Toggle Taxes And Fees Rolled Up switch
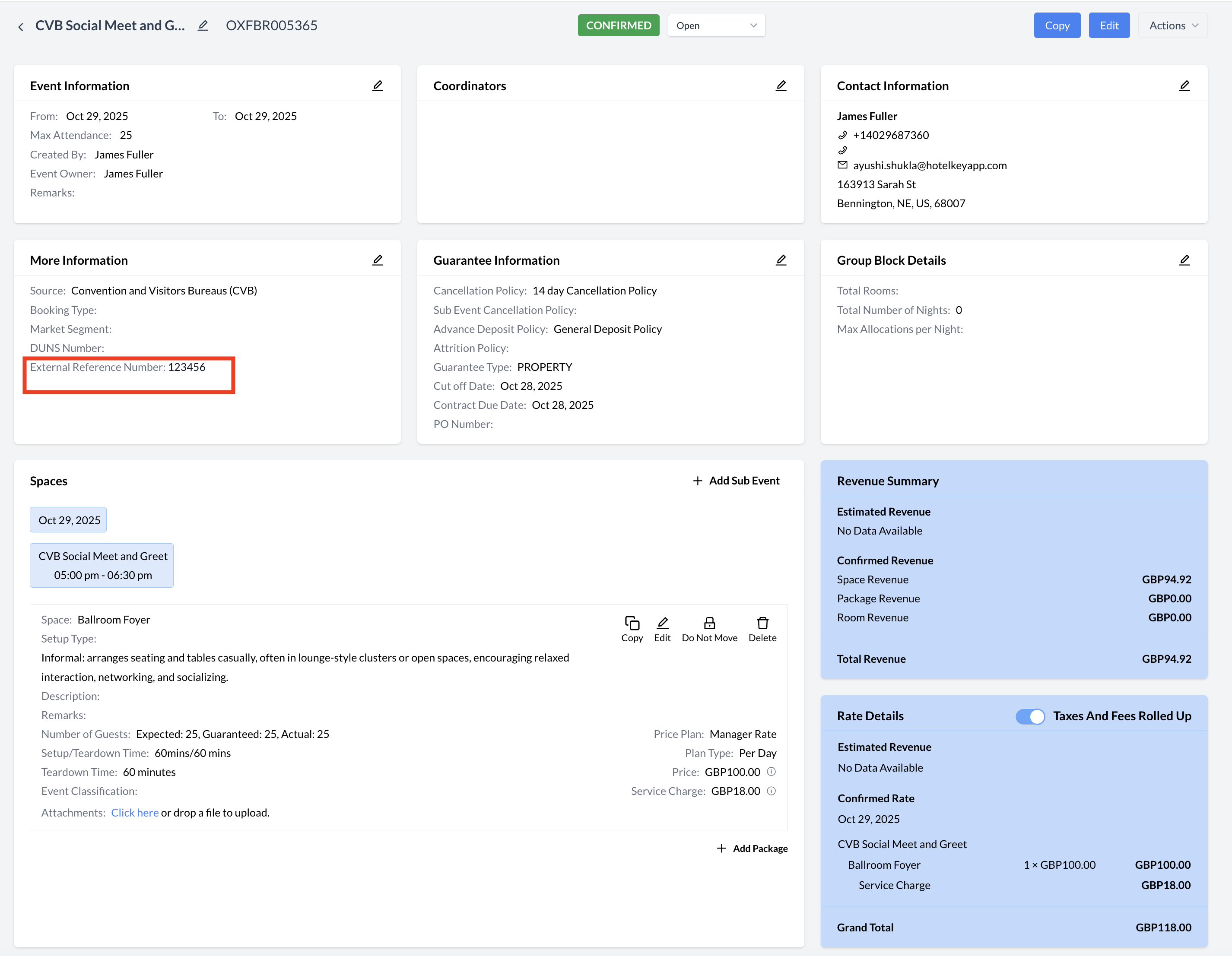Image resolution: width=1232 pixels, height=956 pixels. click(x=1029, y=716)
